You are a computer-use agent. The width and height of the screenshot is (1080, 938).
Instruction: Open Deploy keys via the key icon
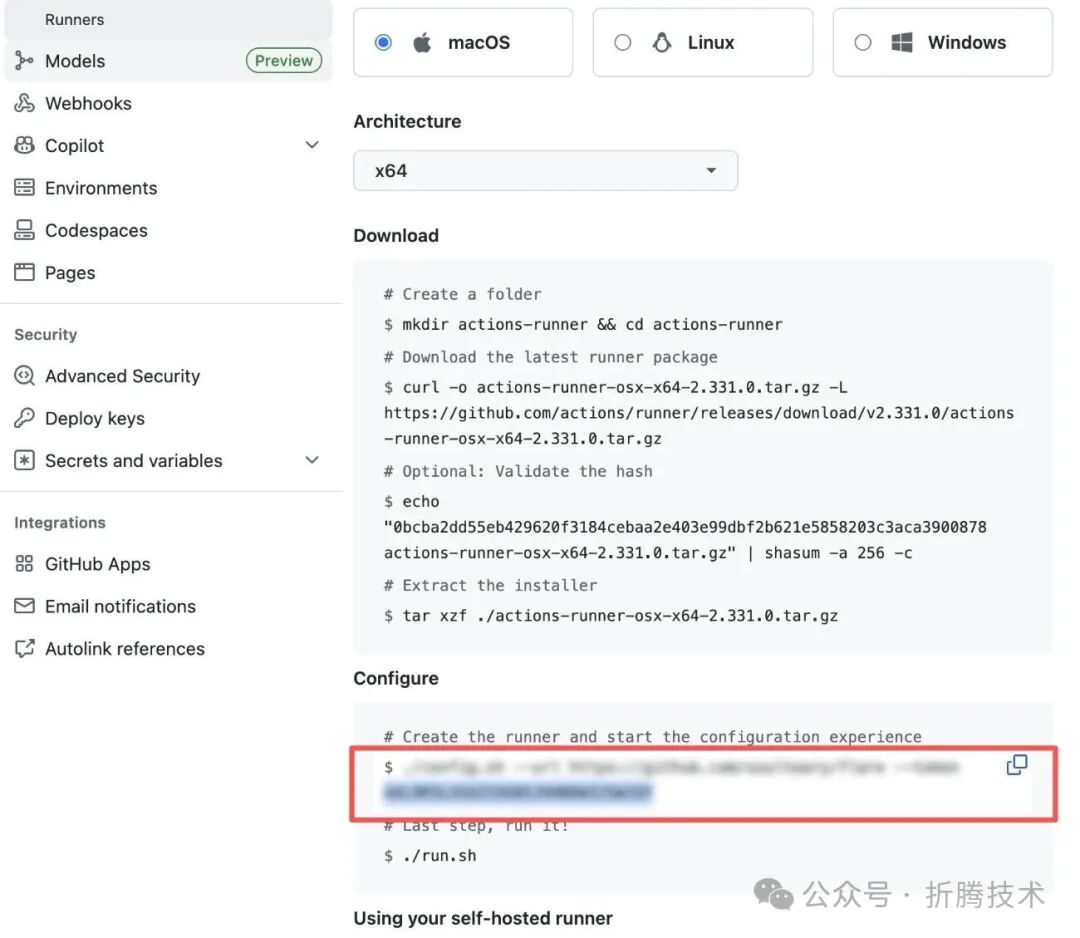(24, 418)
